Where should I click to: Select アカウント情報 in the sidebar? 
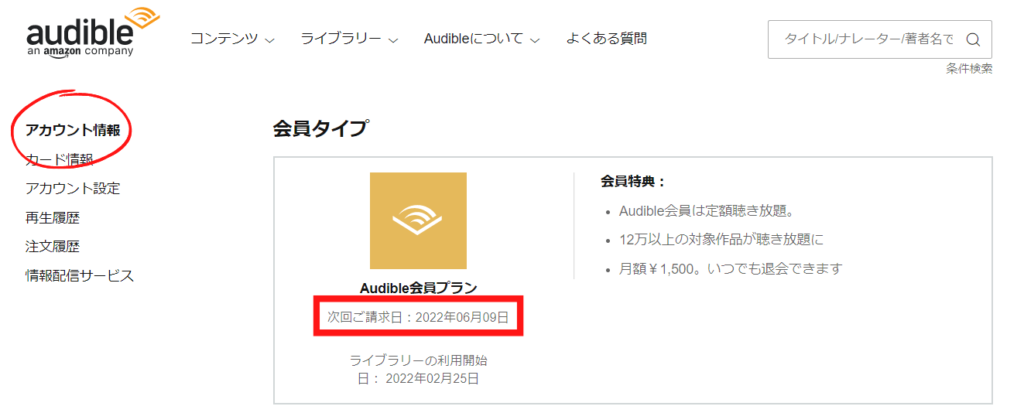(72, 130)
